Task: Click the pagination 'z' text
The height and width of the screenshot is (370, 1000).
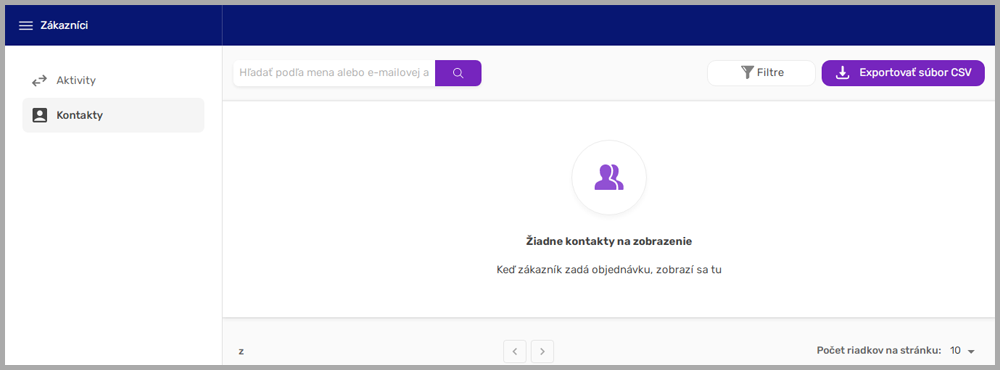Action: (x=241, y=351)
